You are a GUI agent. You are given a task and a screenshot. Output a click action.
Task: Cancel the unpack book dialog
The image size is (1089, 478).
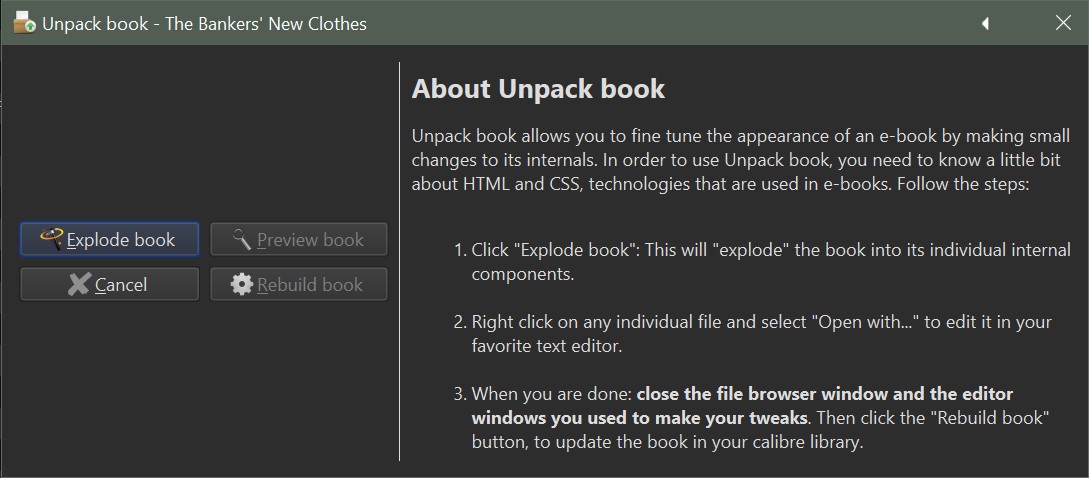pyautogui.click(x=110, y=285)
